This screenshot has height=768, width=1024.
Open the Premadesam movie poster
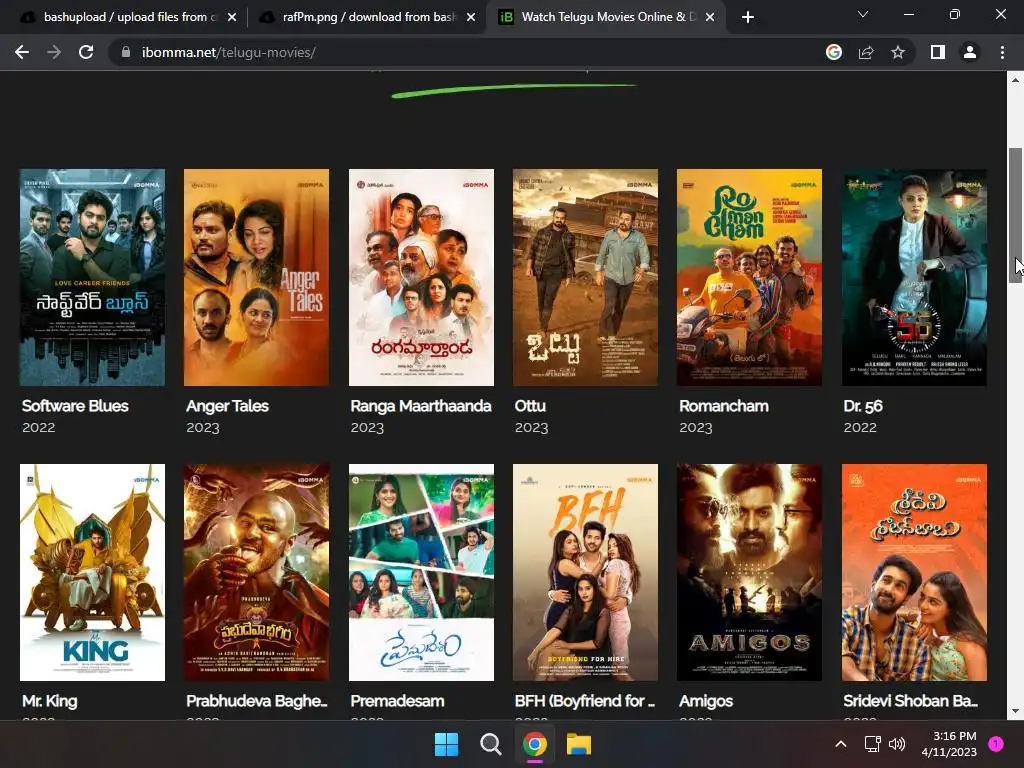tap(421, 573)
